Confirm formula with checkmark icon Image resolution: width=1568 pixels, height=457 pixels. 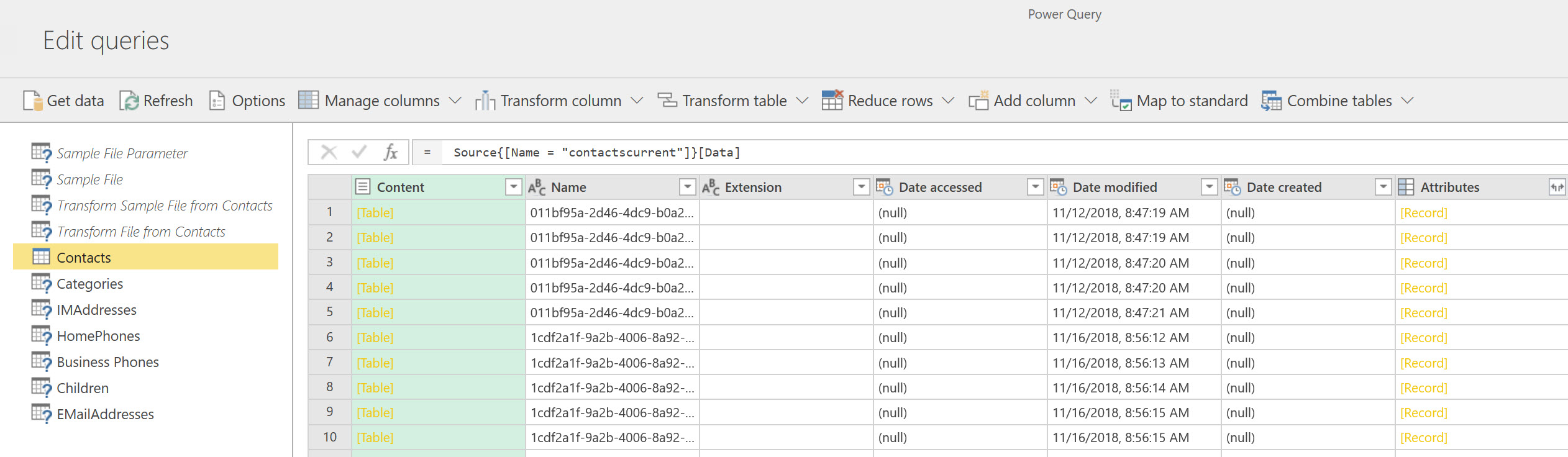coord(359,152)
